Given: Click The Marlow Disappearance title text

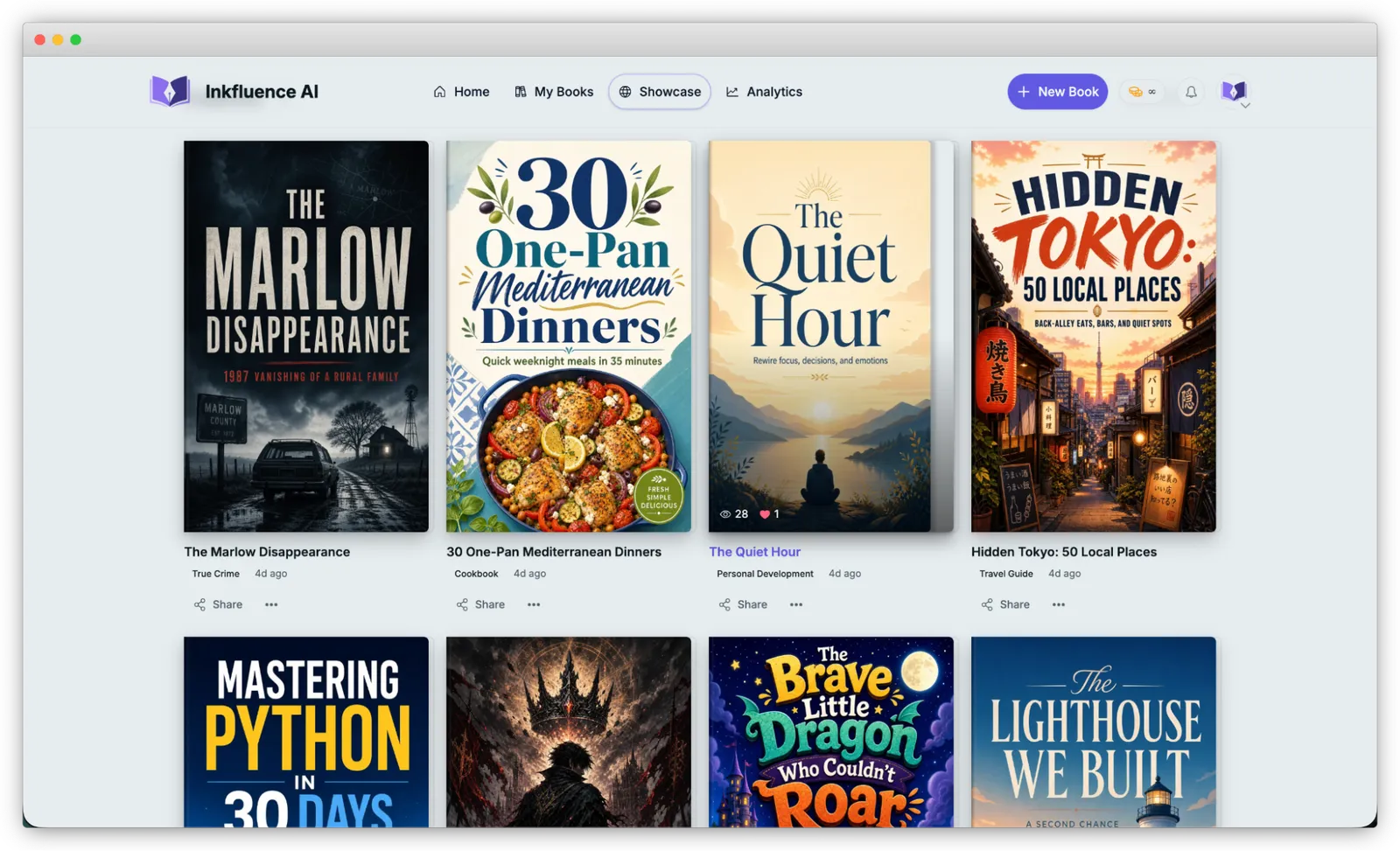Looking at the screenshot, I should (x=267, y=552).
